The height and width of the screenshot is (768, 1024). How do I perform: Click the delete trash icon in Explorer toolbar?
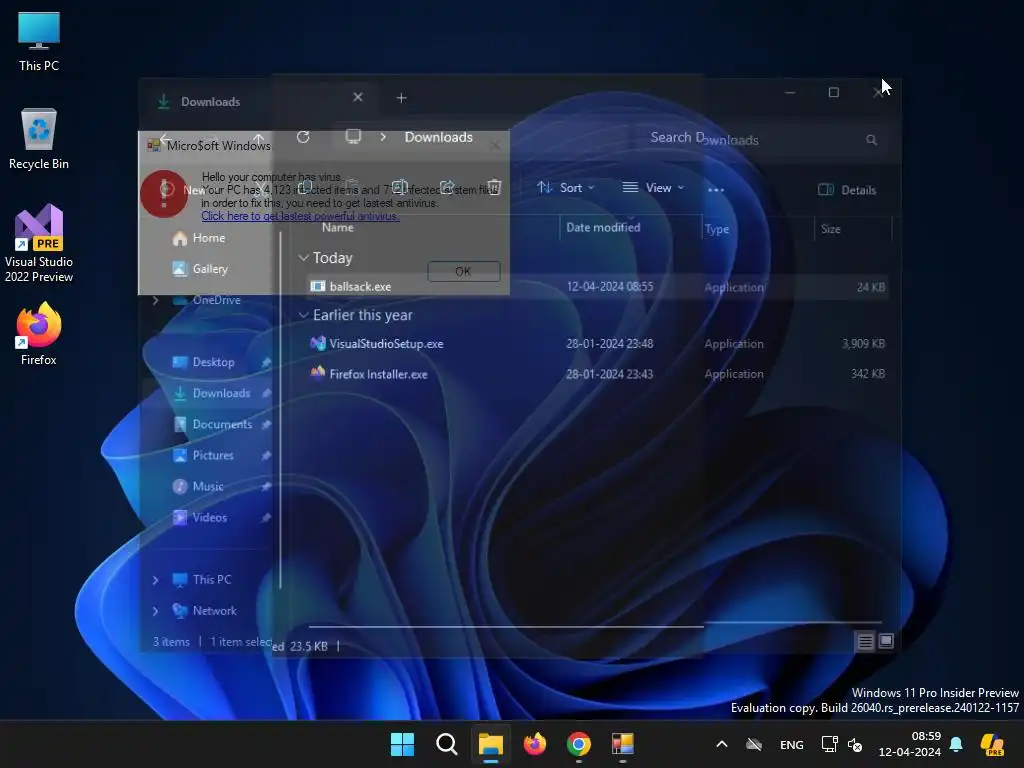[x=494, y=188]
